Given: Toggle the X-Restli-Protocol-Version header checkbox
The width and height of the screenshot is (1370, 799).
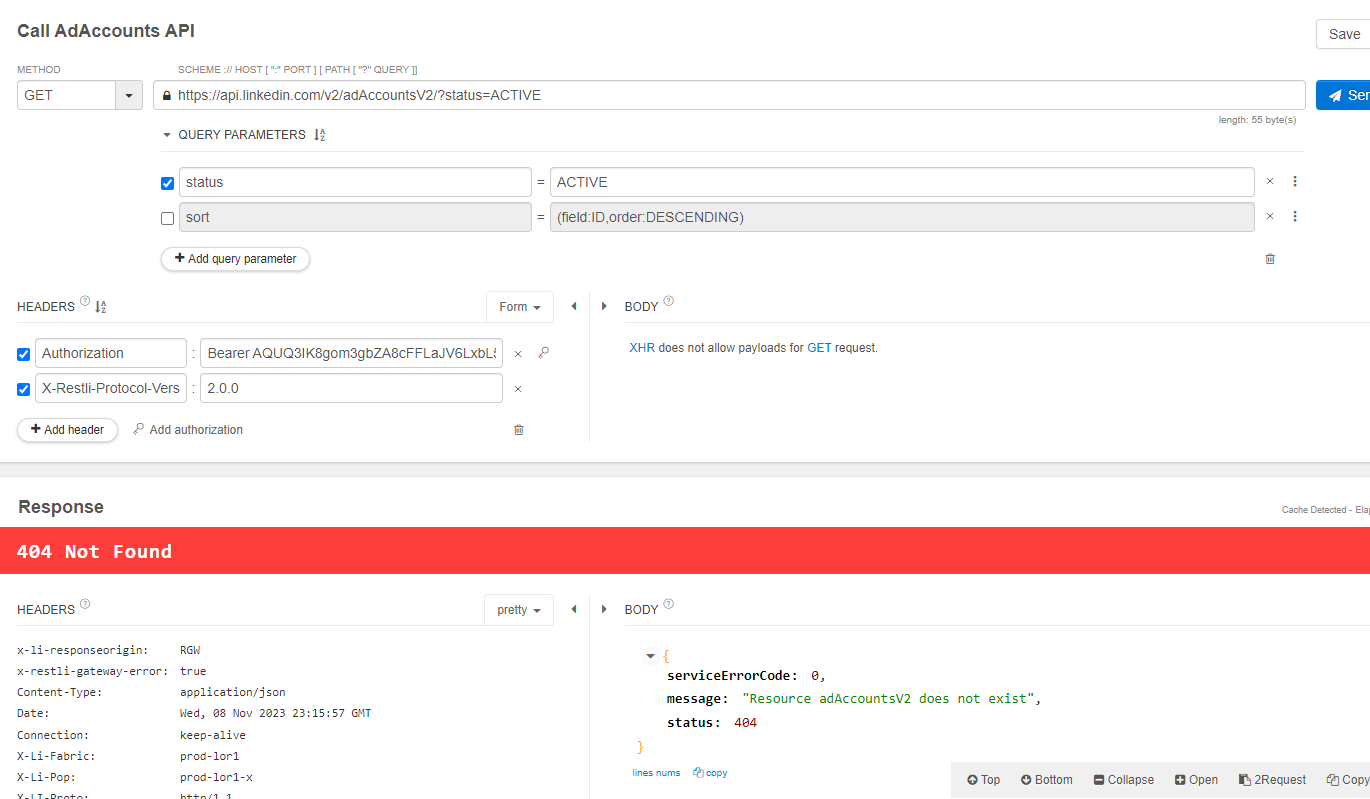Looking at the screenshot, I should pyautogui.click(x=24, y=389).
